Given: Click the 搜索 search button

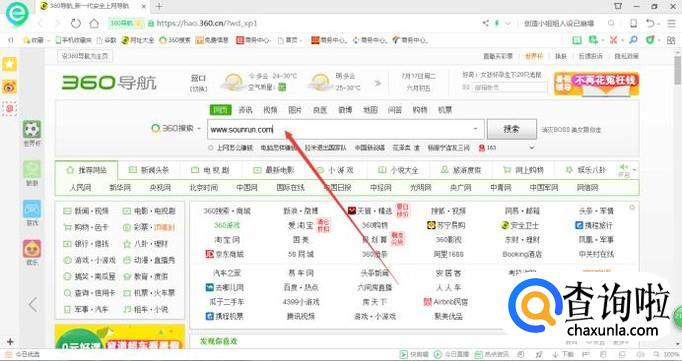Looking at the screenshot, I should [x=512, y=129].
